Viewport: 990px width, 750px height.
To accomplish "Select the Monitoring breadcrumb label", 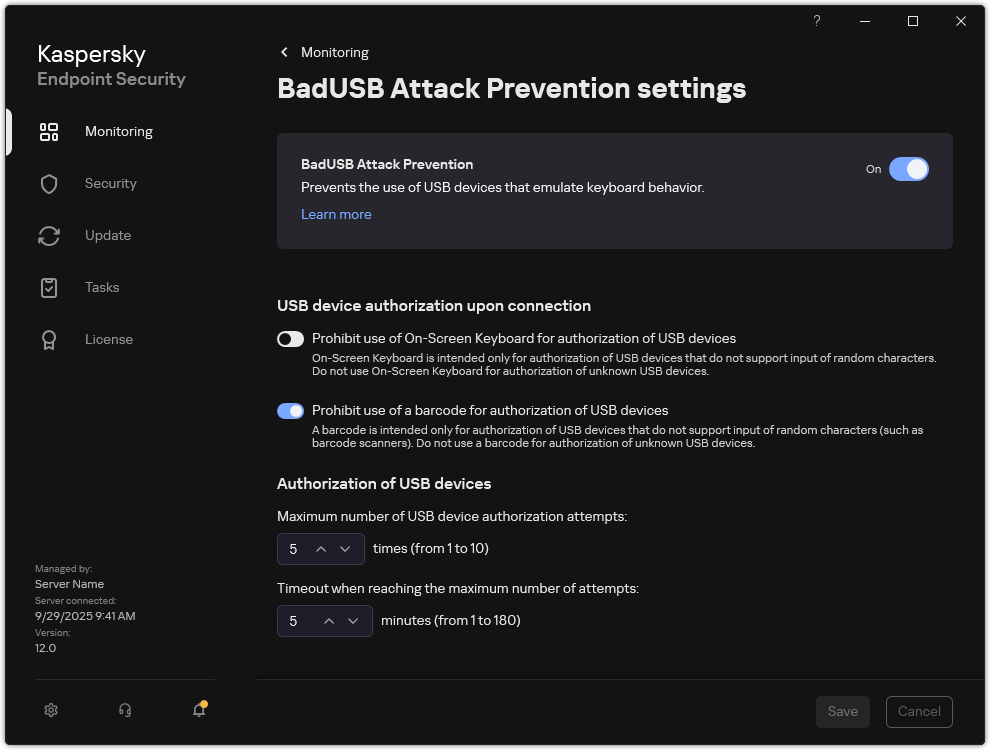I will tap(336, 52).
